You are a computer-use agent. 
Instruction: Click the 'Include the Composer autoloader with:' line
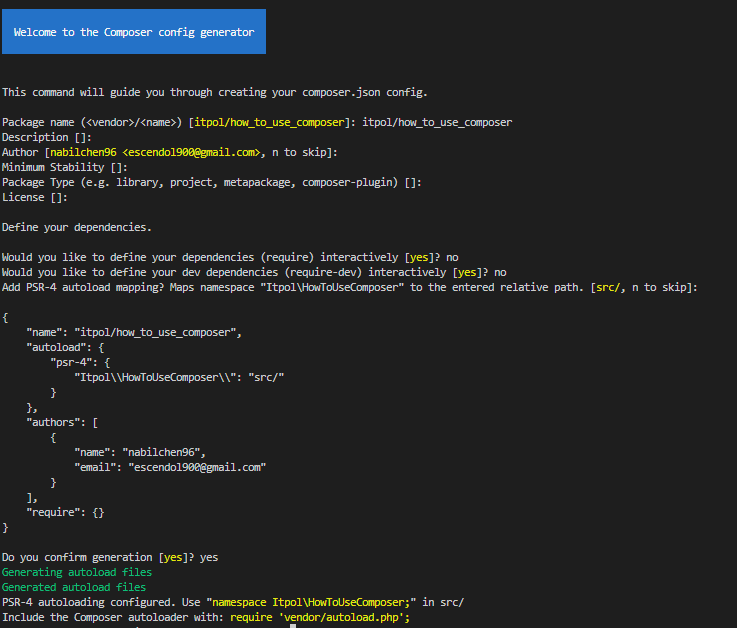click(206, 618)
